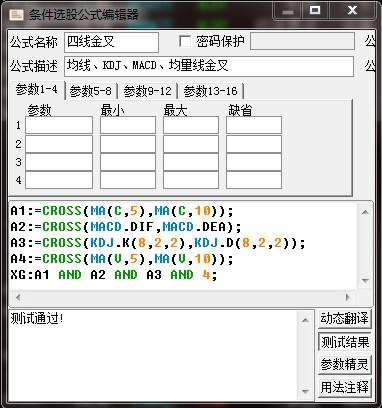Image resolution: width=382 pixels, height=408 pixels.
Task: Click row 4 参数 name field
Action: (x=59, y=180)
